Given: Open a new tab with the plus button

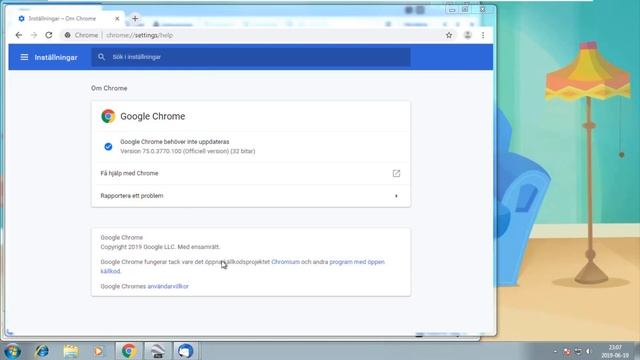Looking at the screenshot, I should 135,18.
